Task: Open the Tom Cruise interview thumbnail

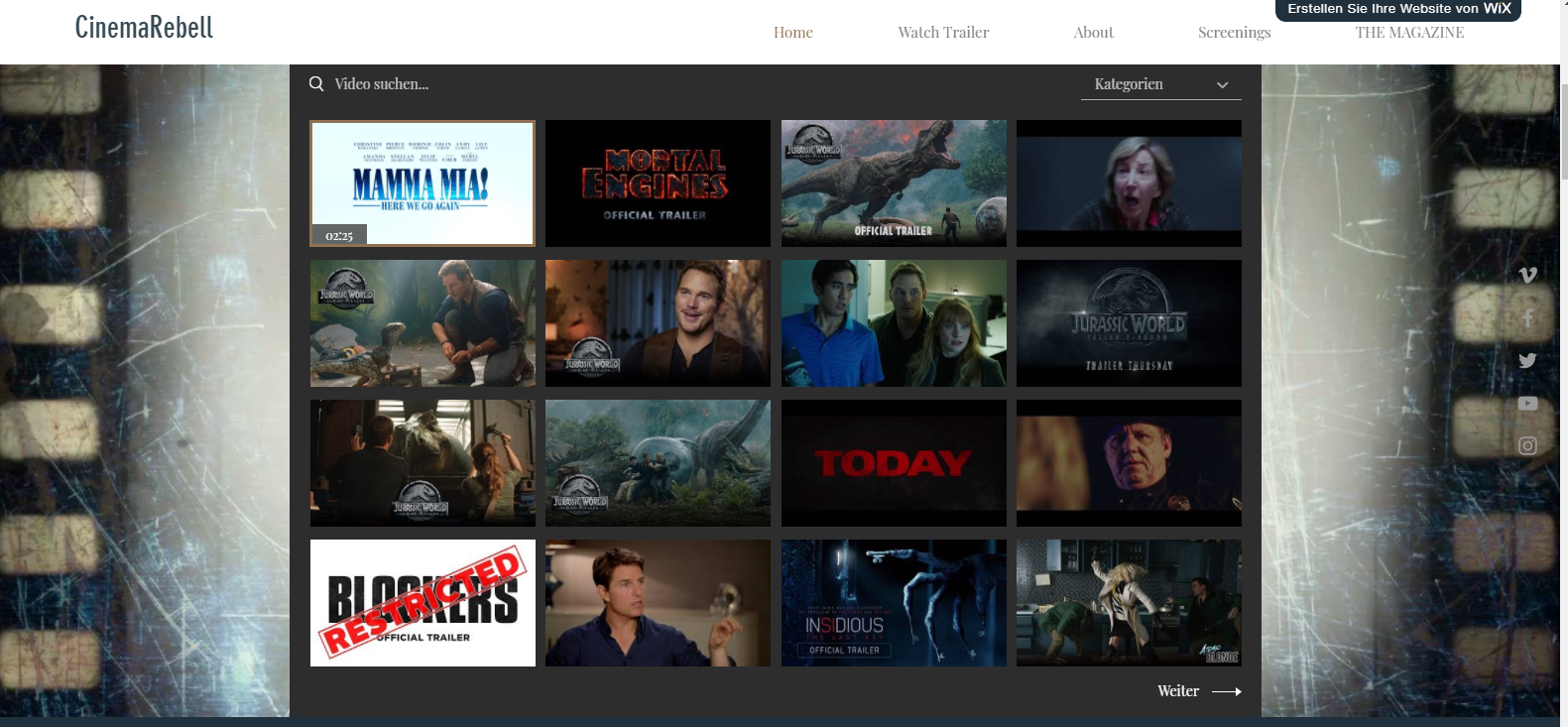Action: [x=658, y=603]
